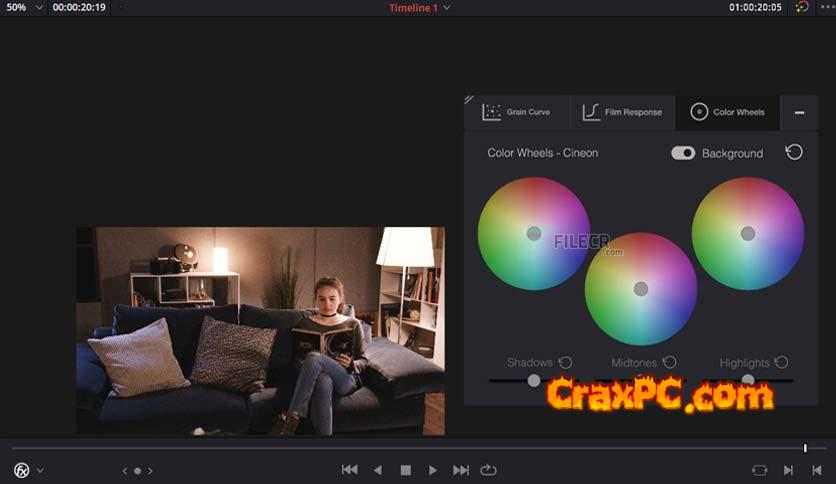The height and width of the screenshot is (484, 836).
Task: Click the viewer image of the girl reading
Action: pyautogui.click(x=260, y=330)
